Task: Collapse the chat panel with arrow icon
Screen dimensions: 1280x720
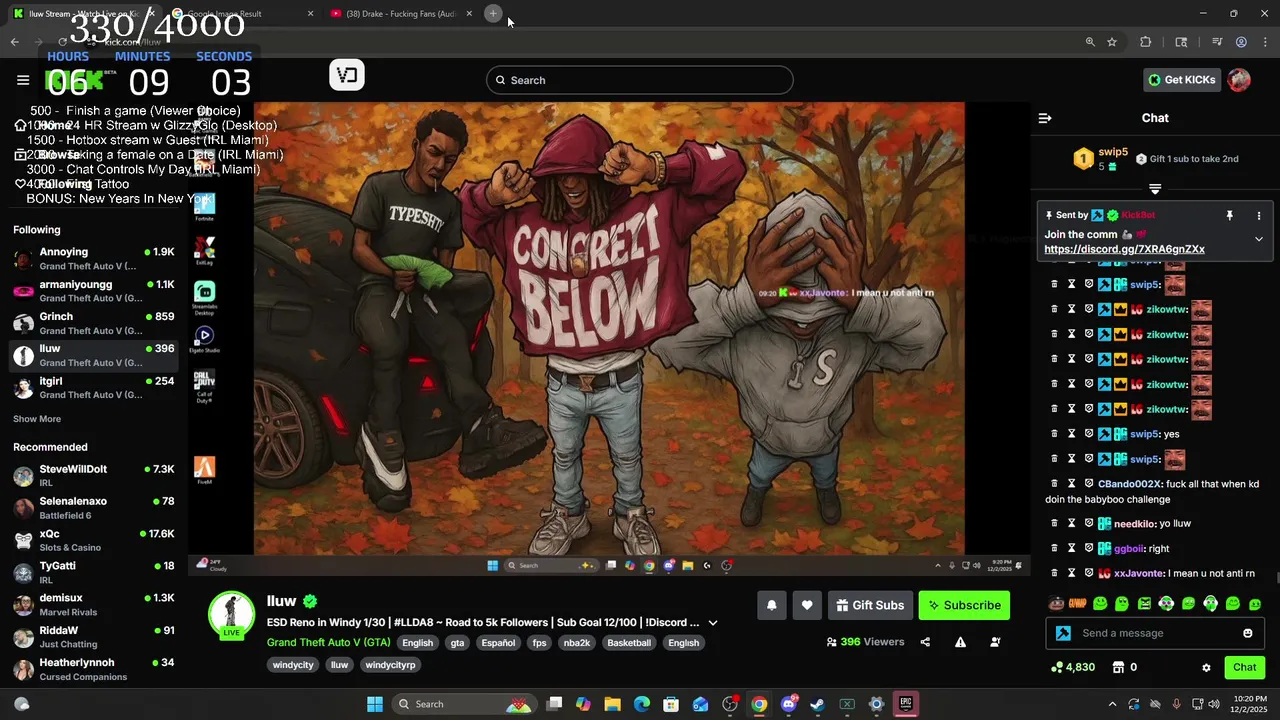Action: (1045, 118)
